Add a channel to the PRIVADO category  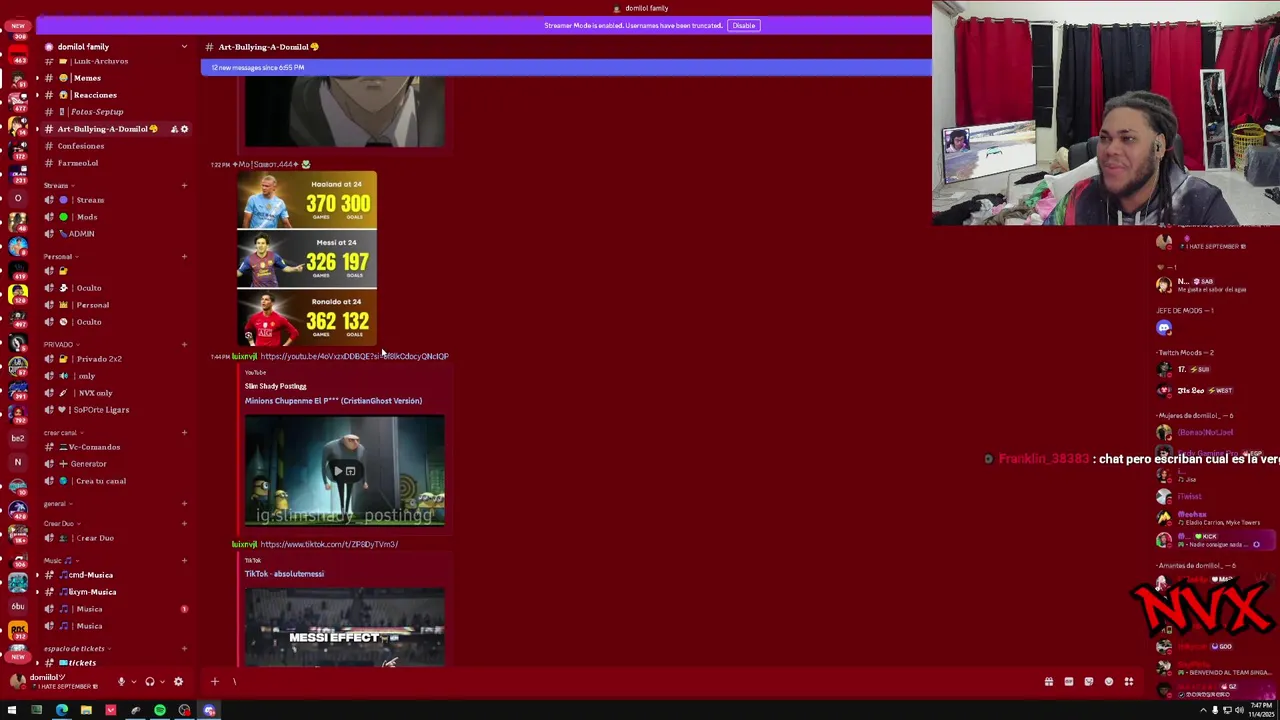click(x=184, y=345)
